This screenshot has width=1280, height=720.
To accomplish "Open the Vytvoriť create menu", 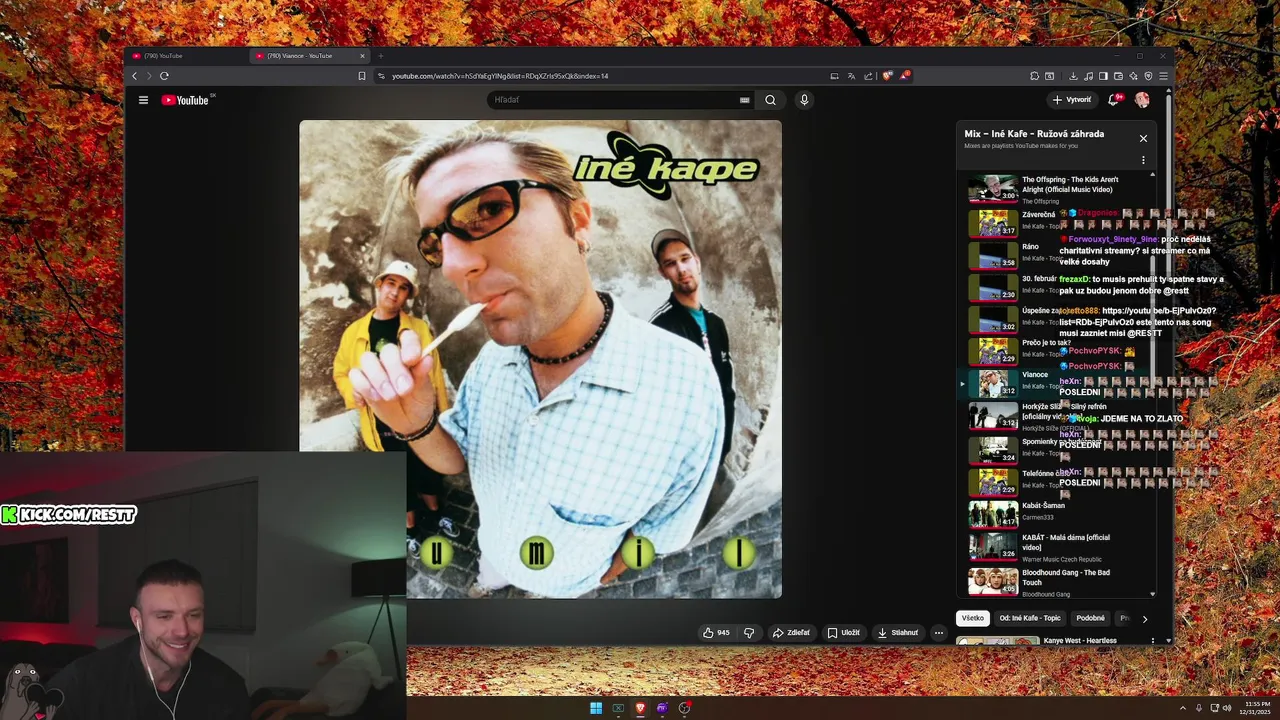I will tap(1071, 100).
